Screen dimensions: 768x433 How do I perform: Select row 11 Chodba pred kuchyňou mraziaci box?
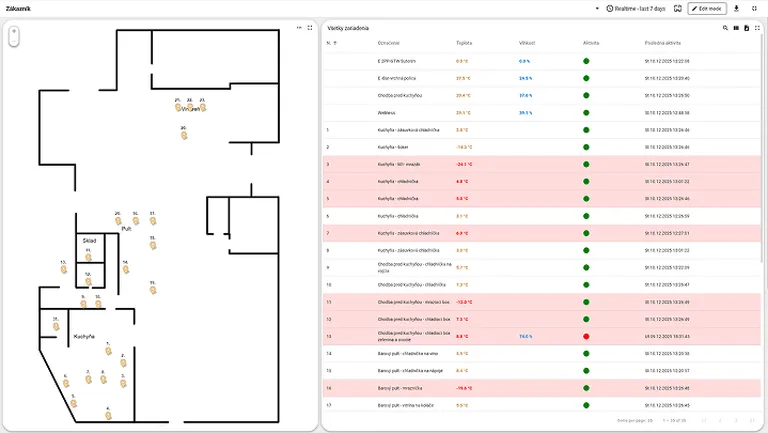pos(542,302)
